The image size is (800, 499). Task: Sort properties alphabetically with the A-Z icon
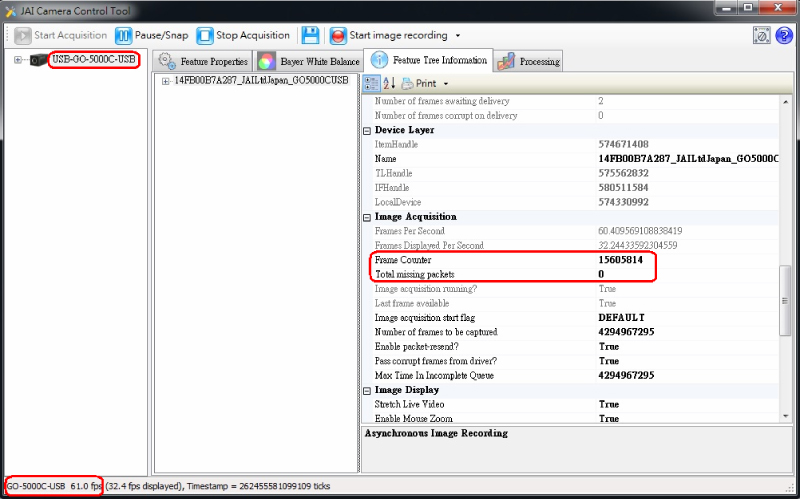tap(389, 83)
